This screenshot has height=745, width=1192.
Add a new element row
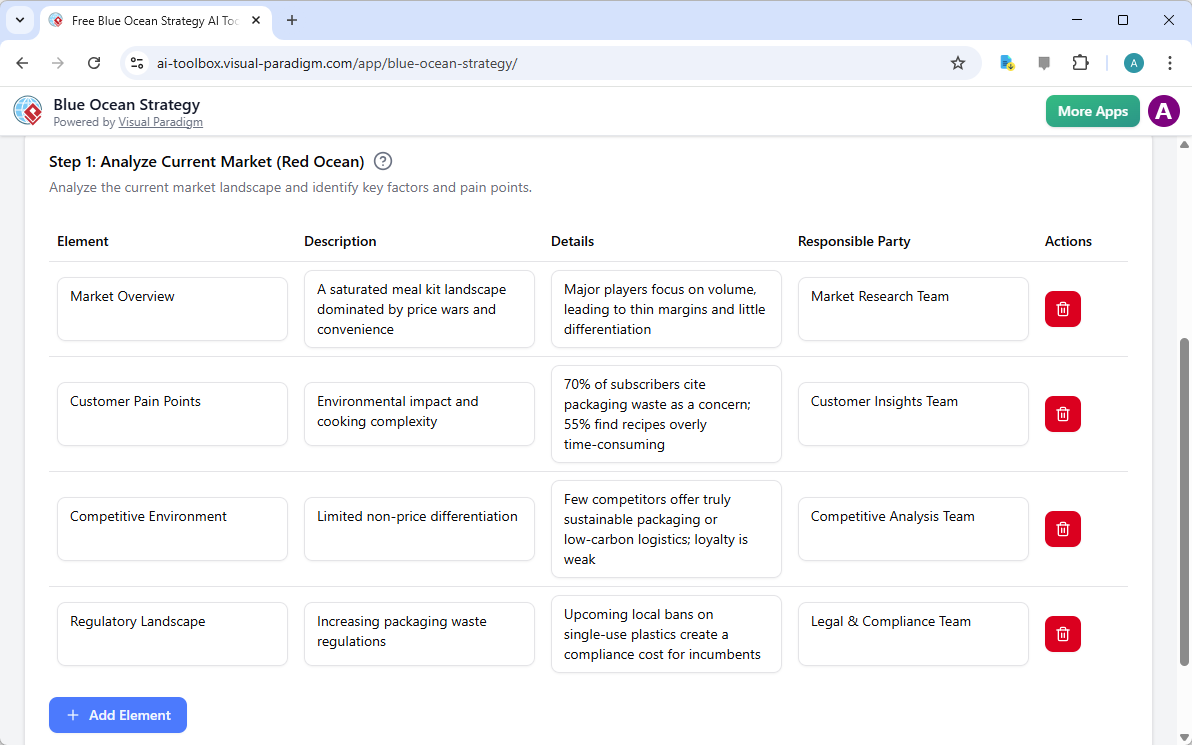tap(117, 715)
